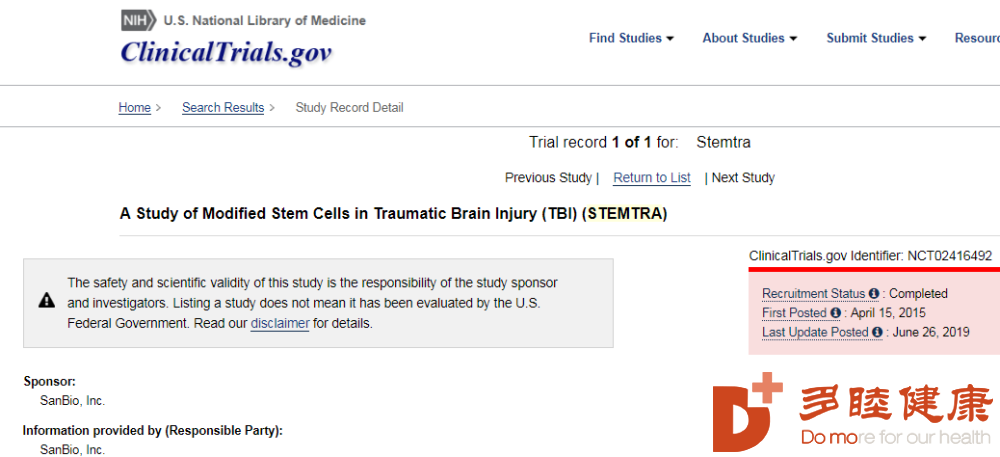Image resolution: width=1000 pixels, height=457 pixels.
Task: Open the Resources menu item
Action: coord(977,38)
